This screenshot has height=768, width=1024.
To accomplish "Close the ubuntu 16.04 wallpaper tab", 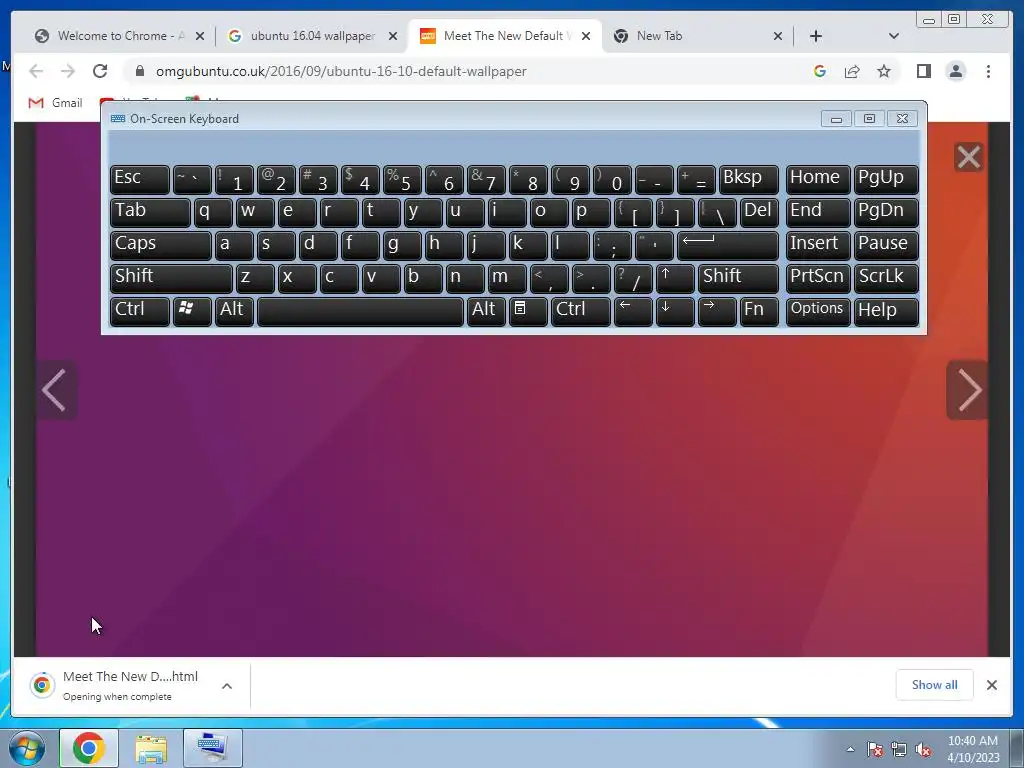I will (x=392, y=36).
